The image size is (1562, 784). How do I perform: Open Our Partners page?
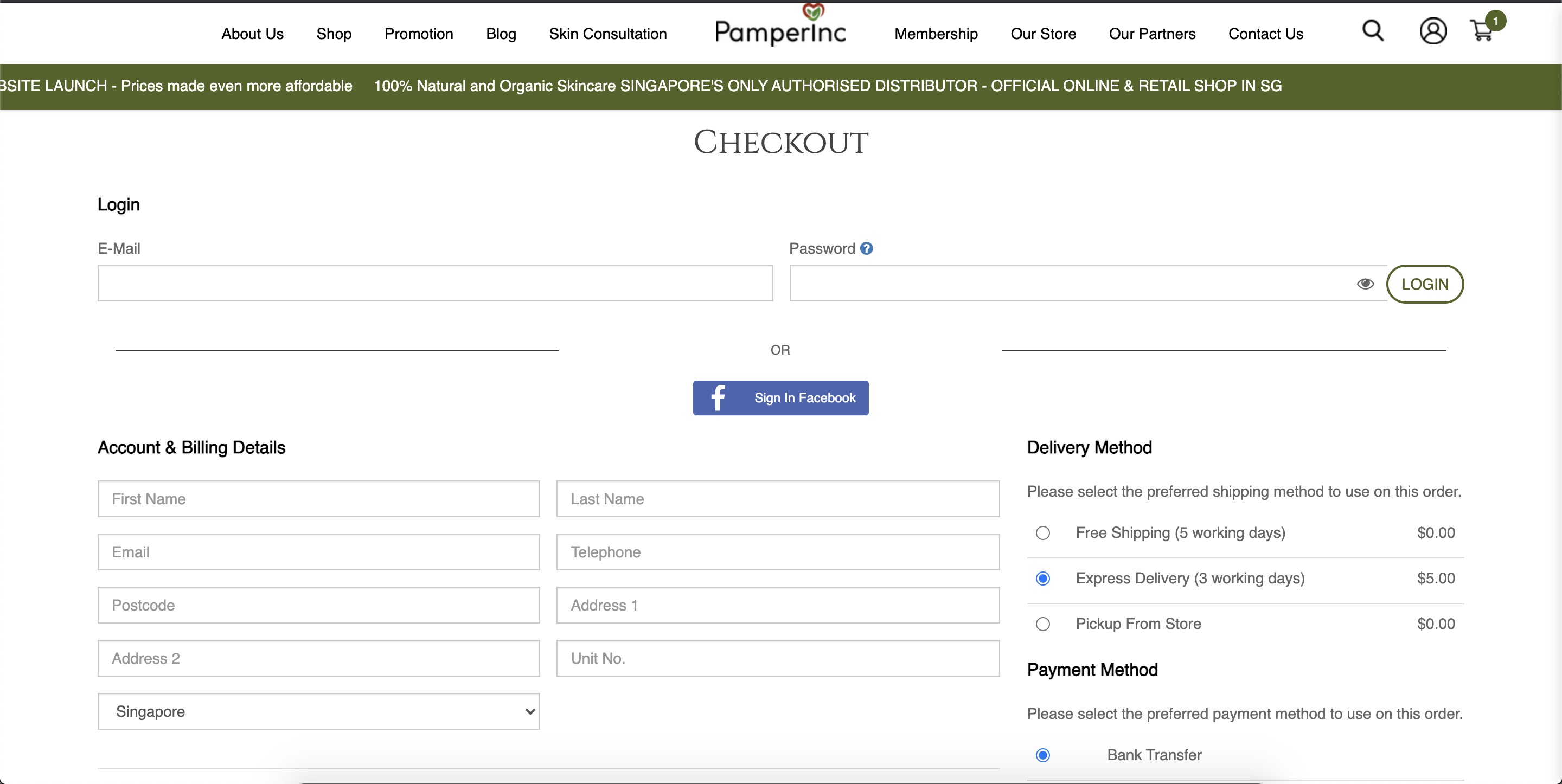point(1152,34)
